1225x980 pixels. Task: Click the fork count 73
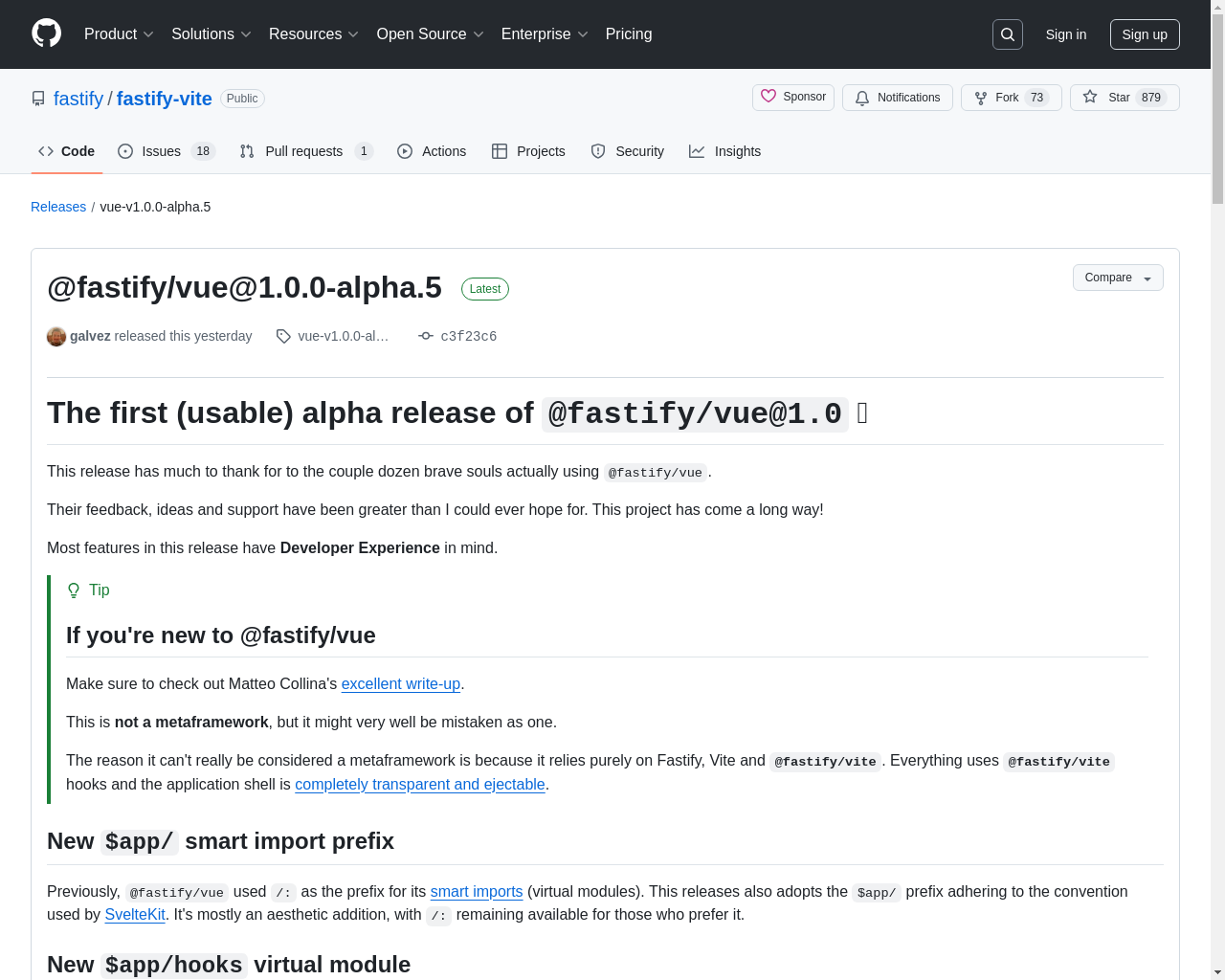point(1036,98)
